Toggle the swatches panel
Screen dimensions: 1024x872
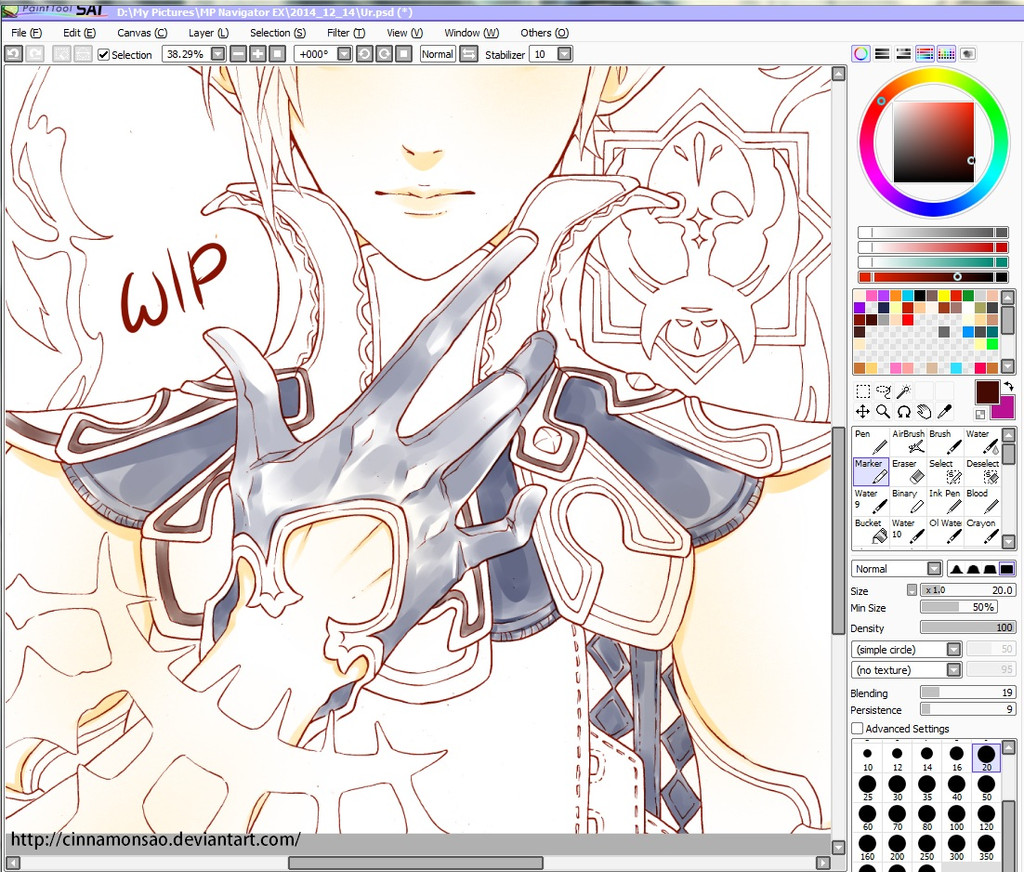tap(946, 54)
